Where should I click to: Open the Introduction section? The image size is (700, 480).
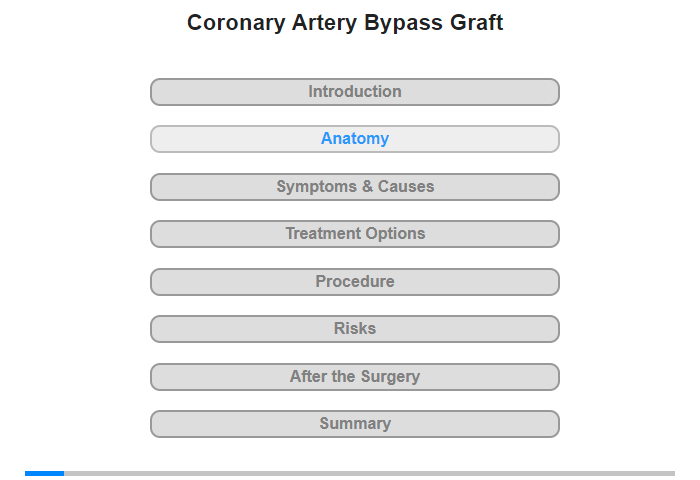tap(355, 92)
